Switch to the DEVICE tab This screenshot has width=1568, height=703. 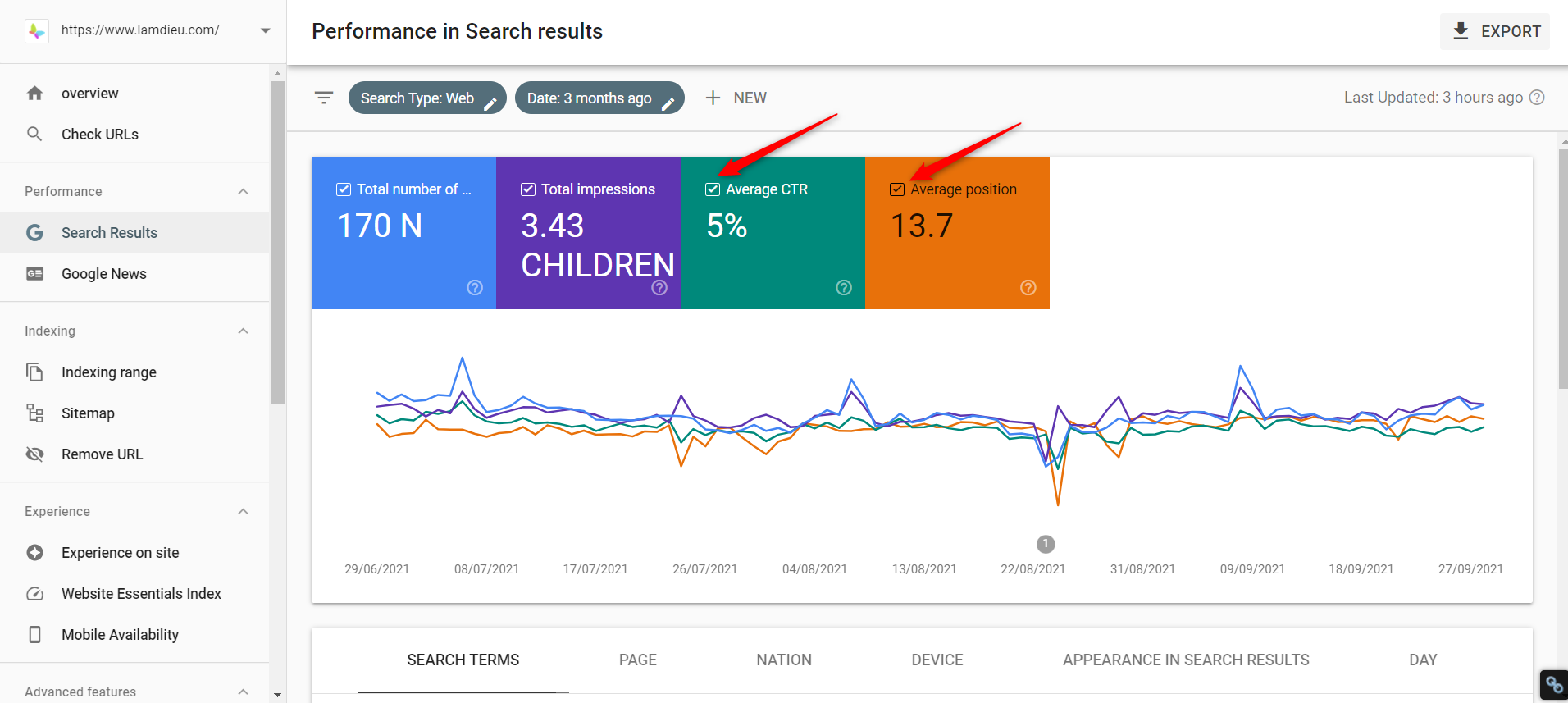[937, 660]
